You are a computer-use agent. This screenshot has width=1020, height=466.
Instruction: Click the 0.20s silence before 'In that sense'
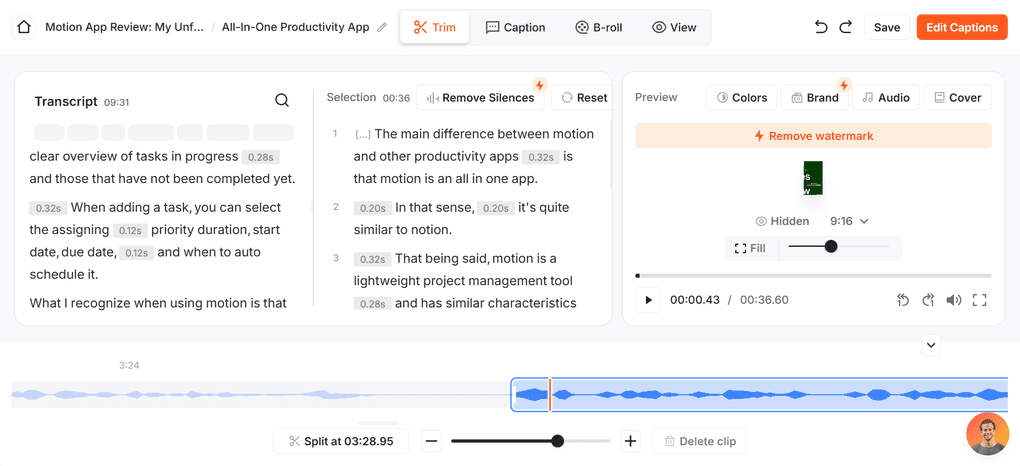tap(373, 208)
